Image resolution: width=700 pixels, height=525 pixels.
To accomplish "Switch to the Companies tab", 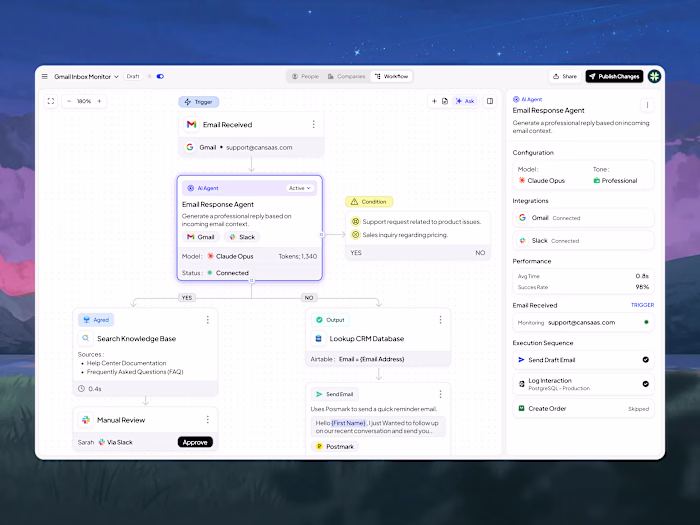I will 346,76.
